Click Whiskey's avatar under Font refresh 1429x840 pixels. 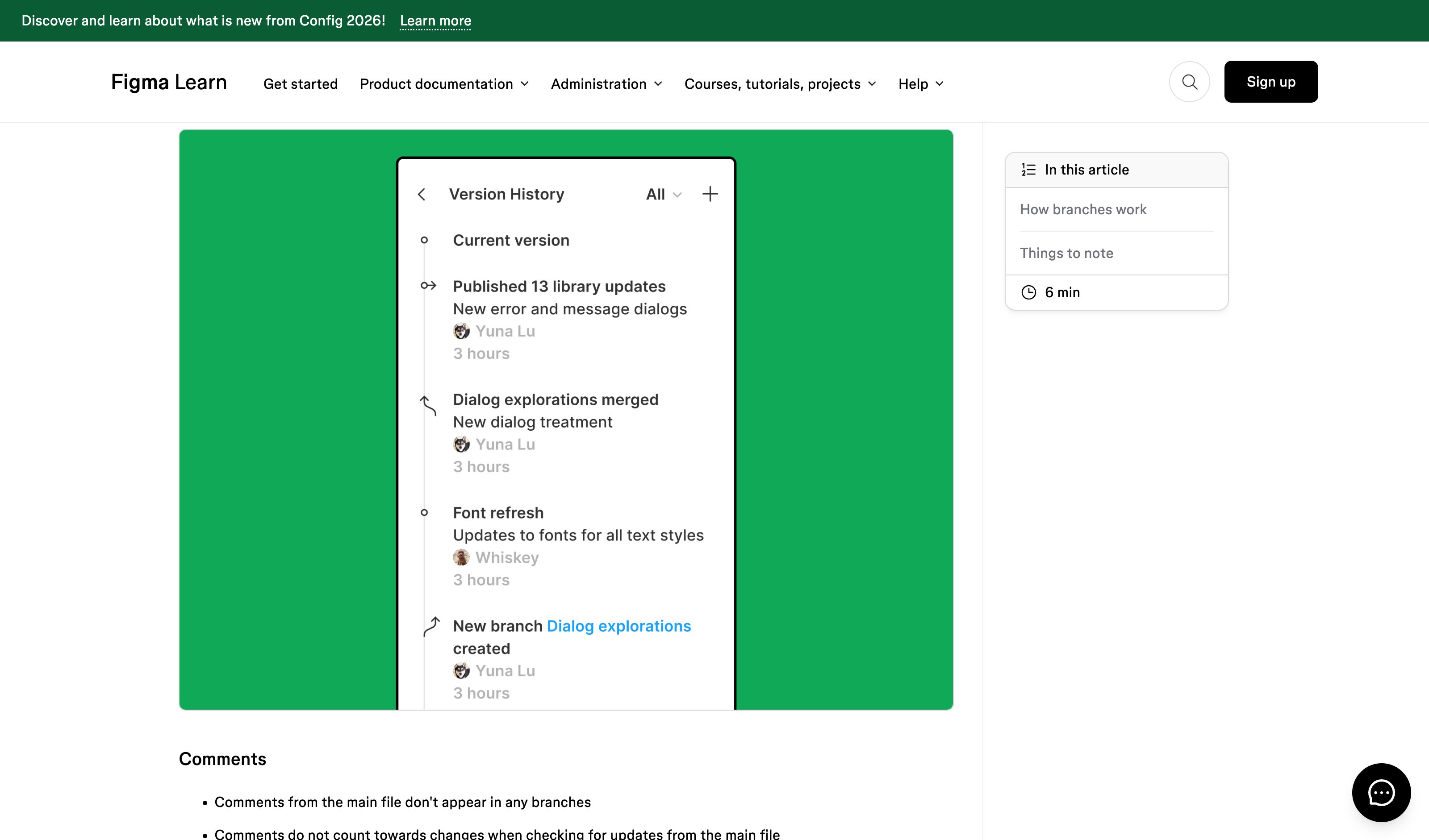[461, 557]
